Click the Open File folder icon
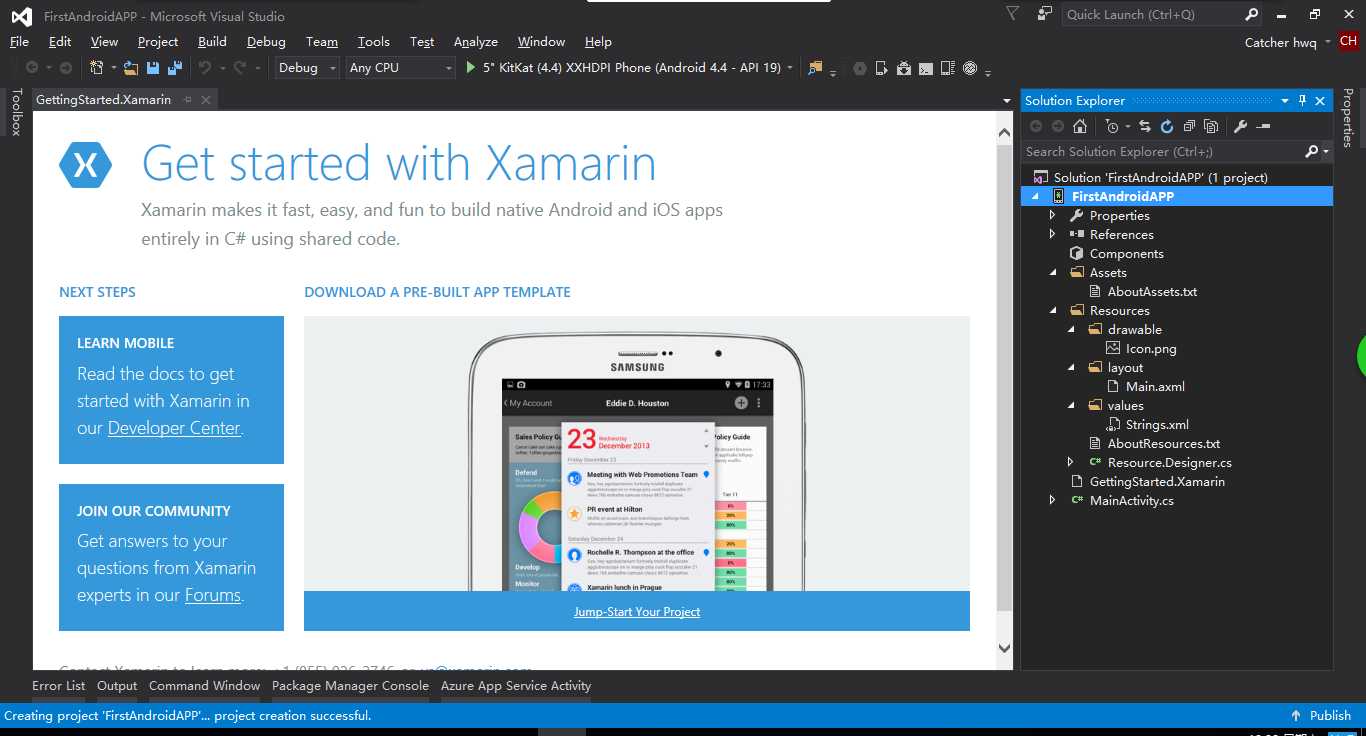The height and width of the screenshot is (736, 1366). (x=130, y=68)
